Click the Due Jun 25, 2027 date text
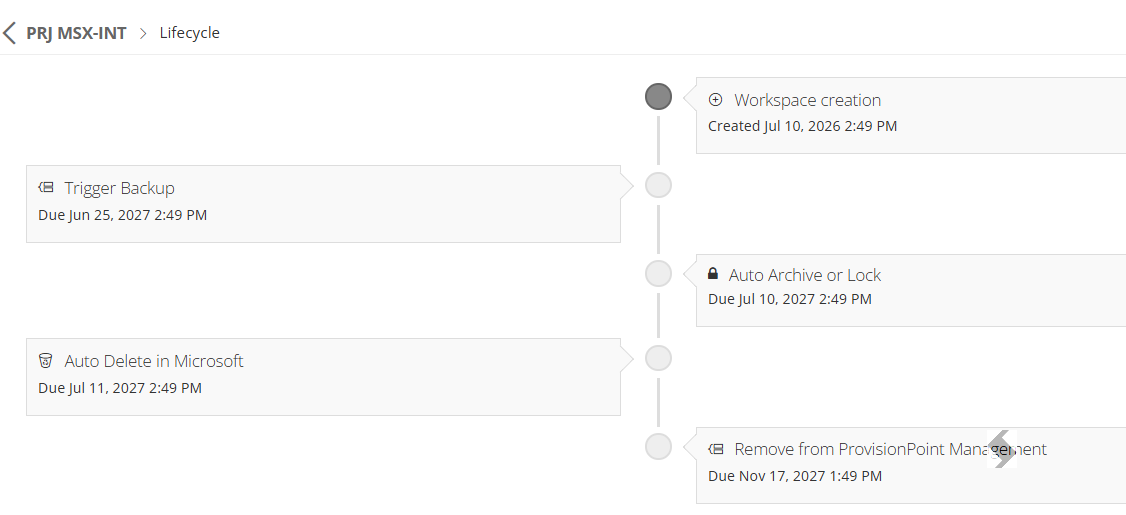 tap(123, 215)
